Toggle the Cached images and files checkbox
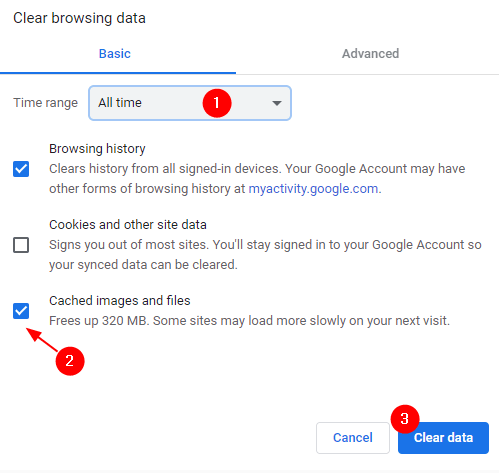The height and width of the screenshot is (473, 499). [x=21, y=311]
